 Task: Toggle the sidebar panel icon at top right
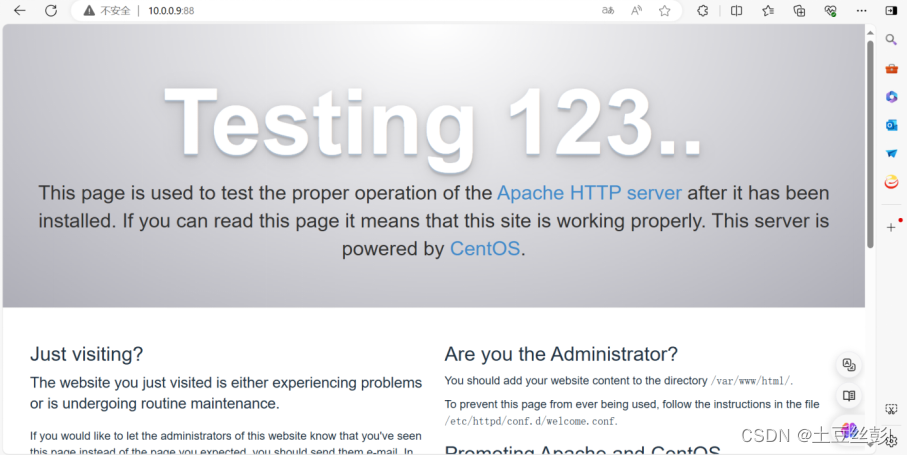pos(891,10)
